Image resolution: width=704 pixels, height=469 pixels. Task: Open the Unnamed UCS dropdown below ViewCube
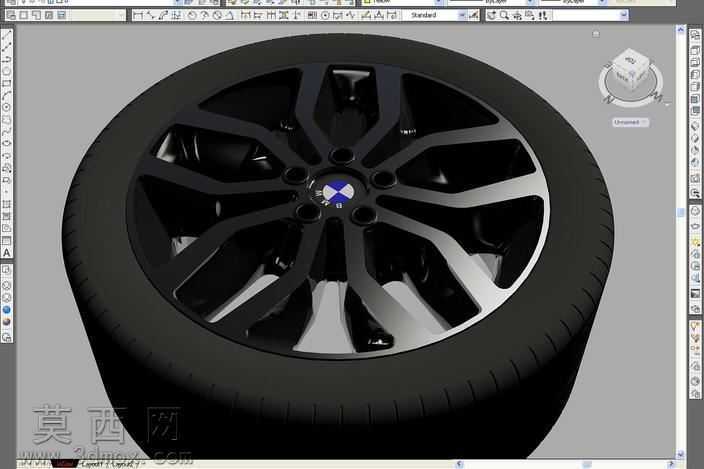pyautogui.click(x=631, y=122)
